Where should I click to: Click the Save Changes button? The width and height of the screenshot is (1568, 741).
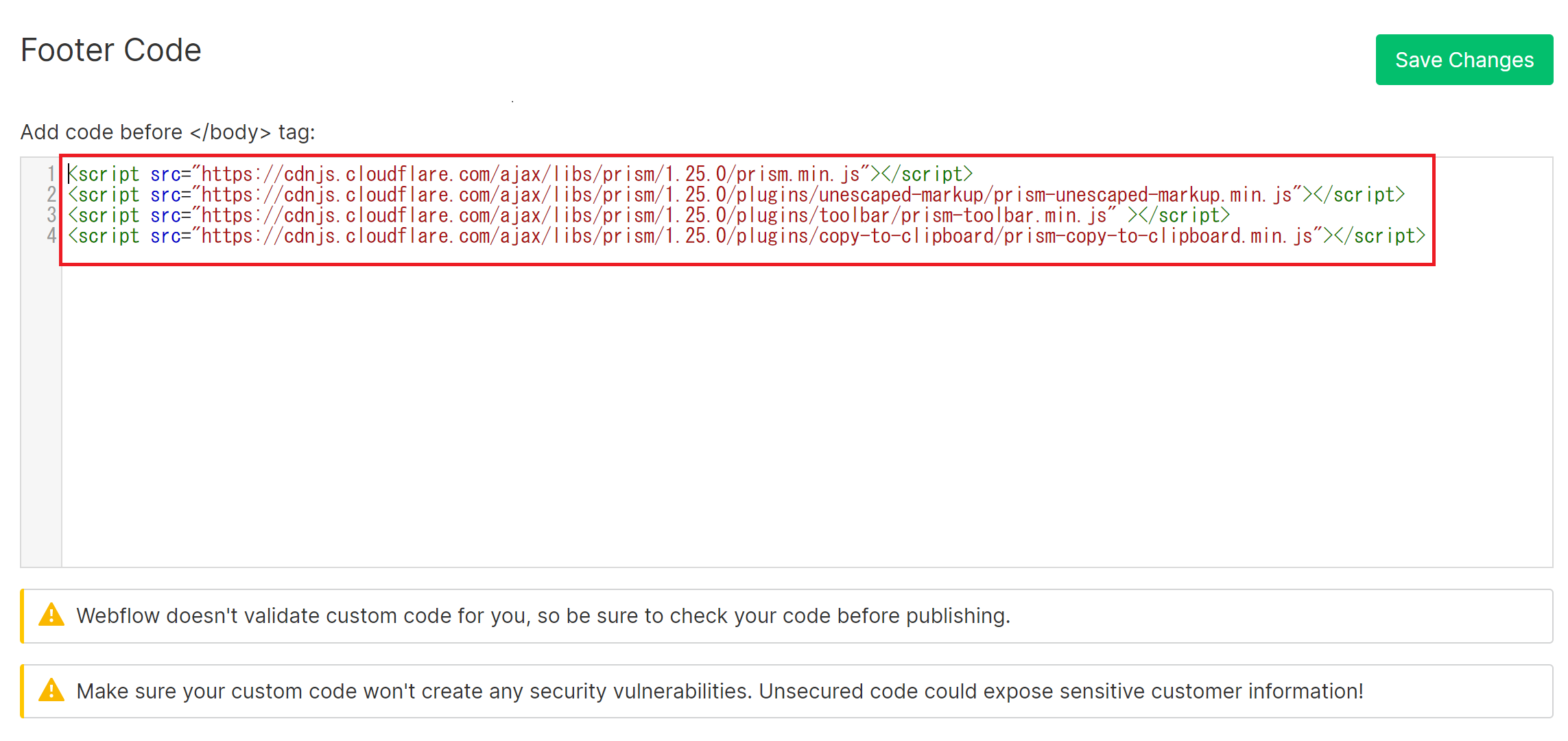point(1464,60)
